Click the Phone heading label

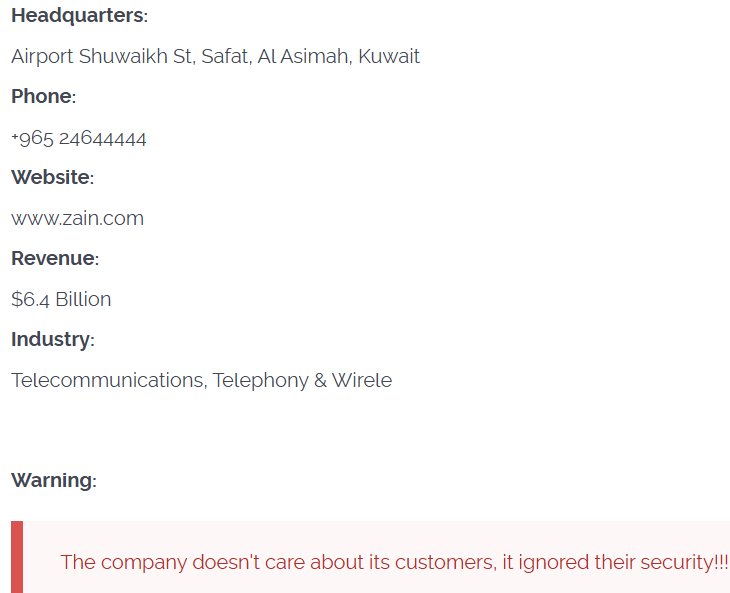click(x=43, y=97)
